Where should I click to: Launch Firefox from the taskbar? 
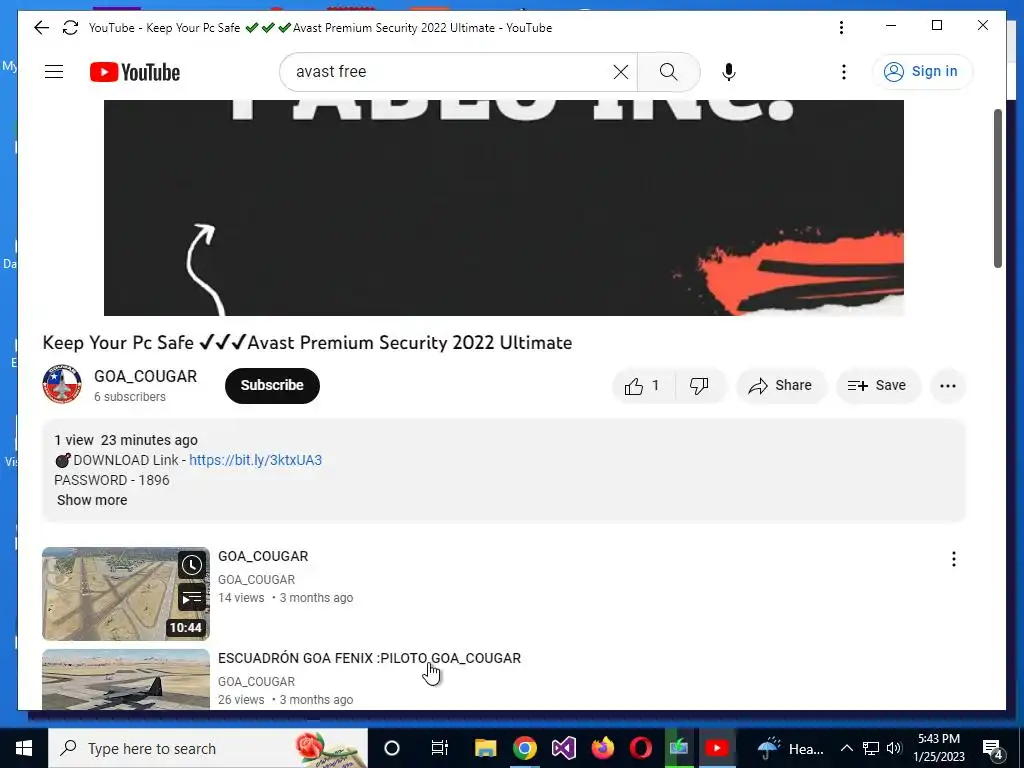(602, 748)
